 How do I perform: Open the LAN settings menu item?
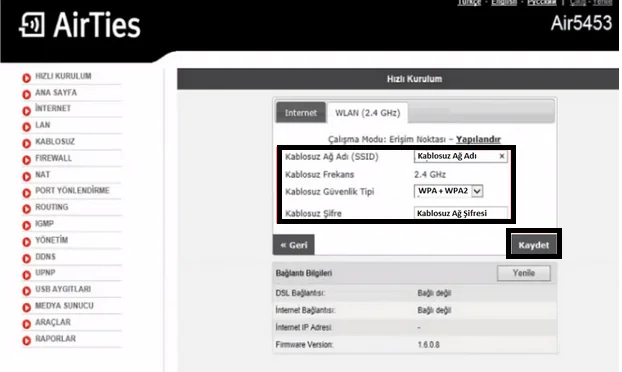coord(42,125)
